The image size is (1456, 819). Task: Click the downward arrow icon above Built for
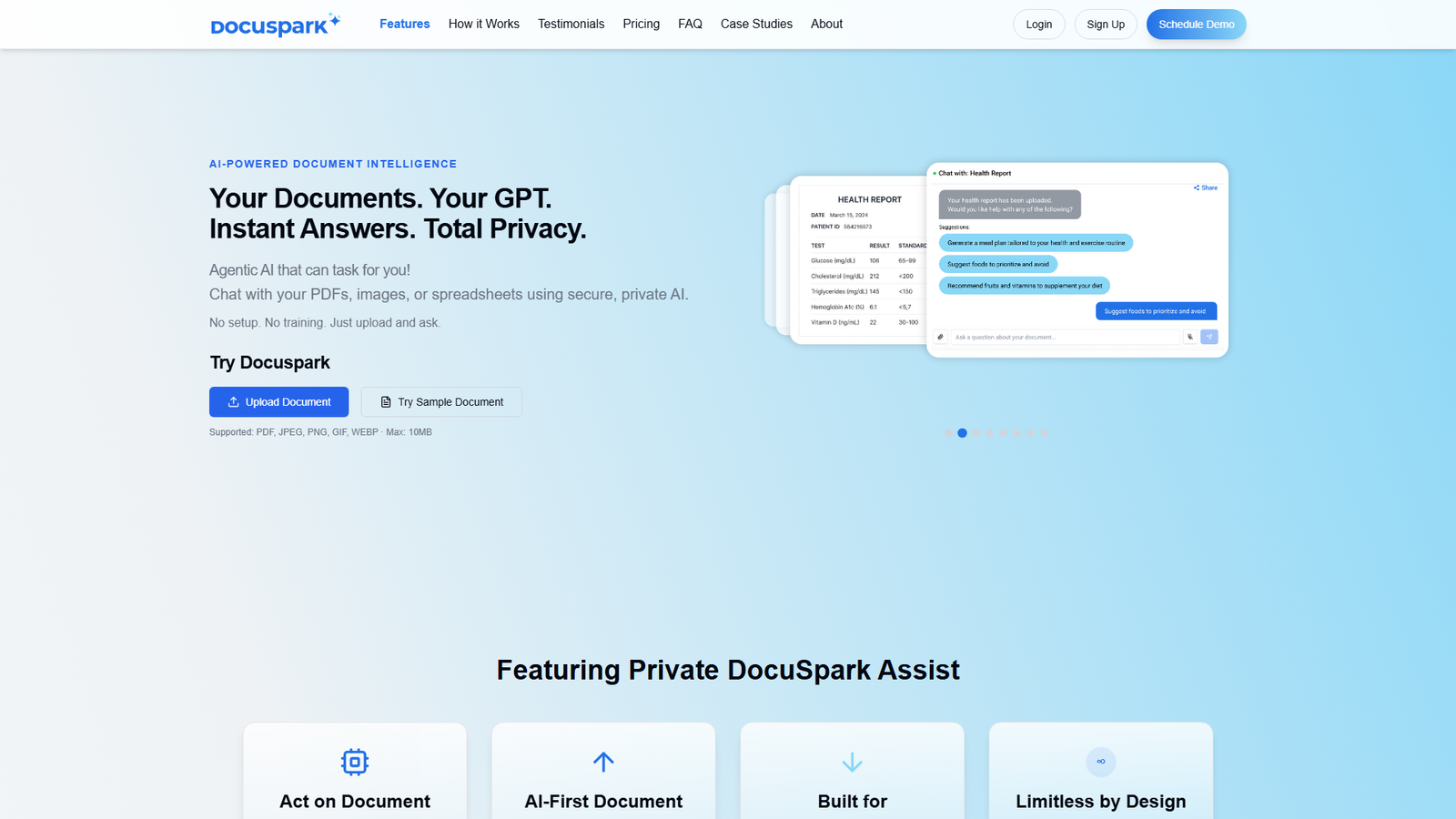pyautogui.click(x=852, y=762)
